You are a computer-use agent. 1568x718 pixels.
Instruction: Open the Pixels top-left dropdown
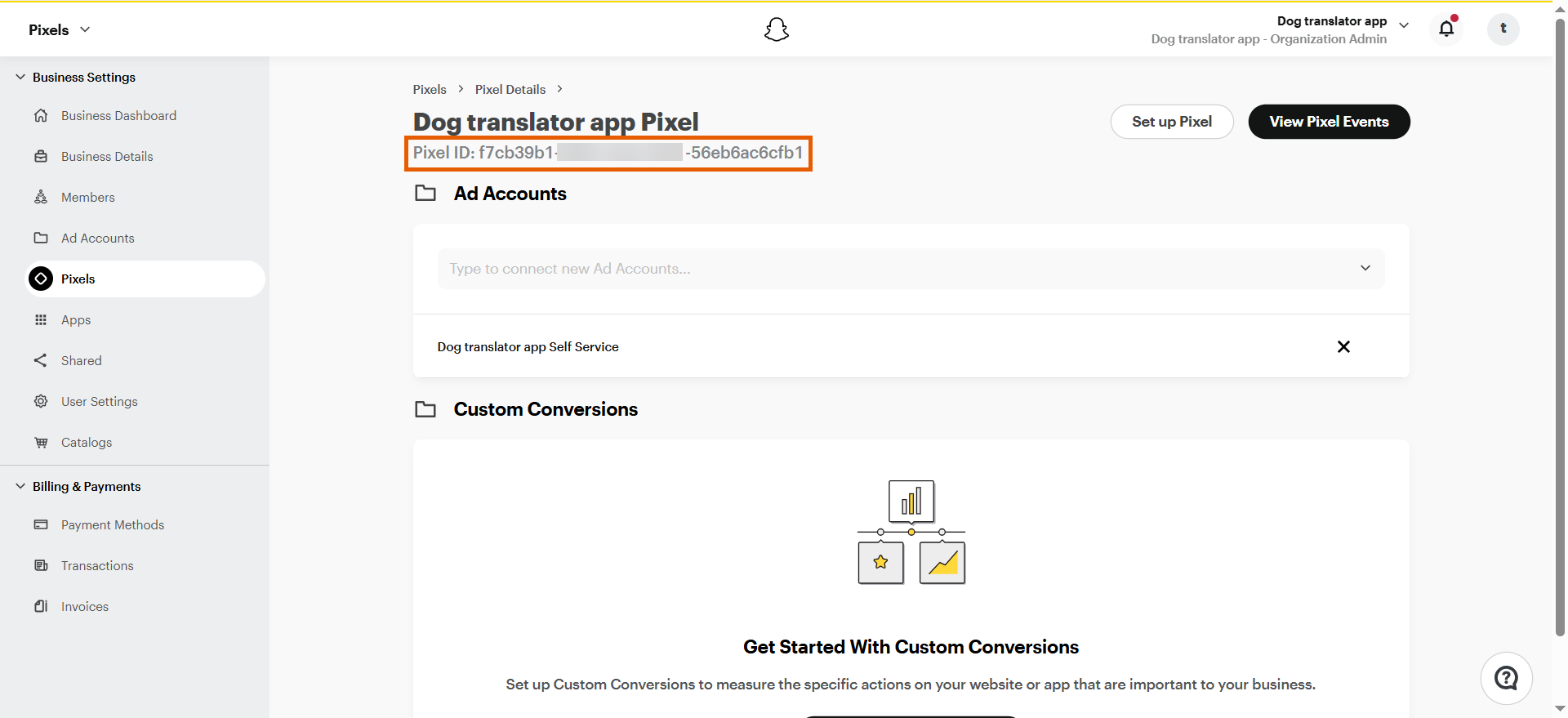click(59, 29)
